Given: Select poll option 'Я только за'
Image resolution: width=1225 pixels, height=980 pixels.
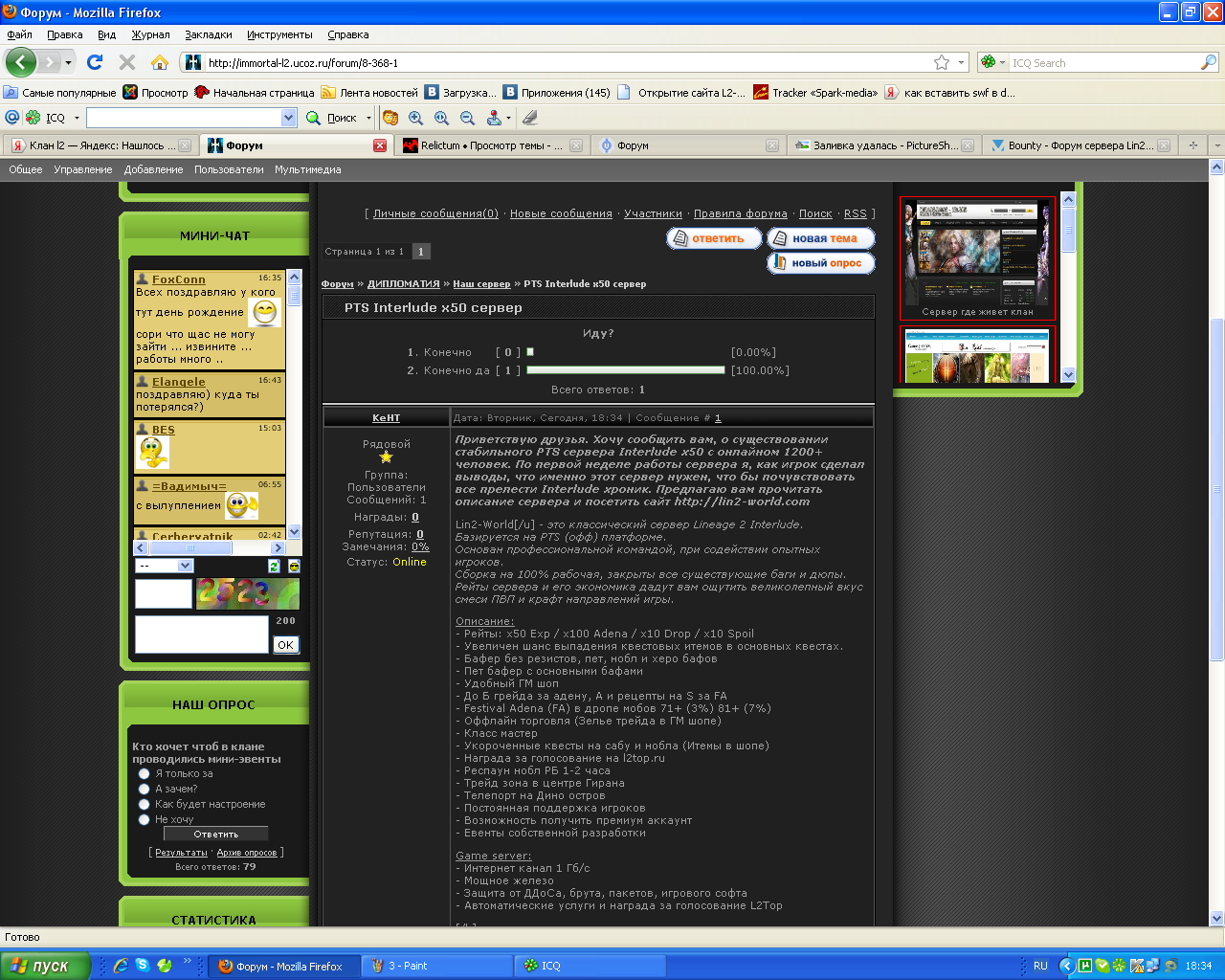Looking at the screenshot, I should tap(145, 773).
